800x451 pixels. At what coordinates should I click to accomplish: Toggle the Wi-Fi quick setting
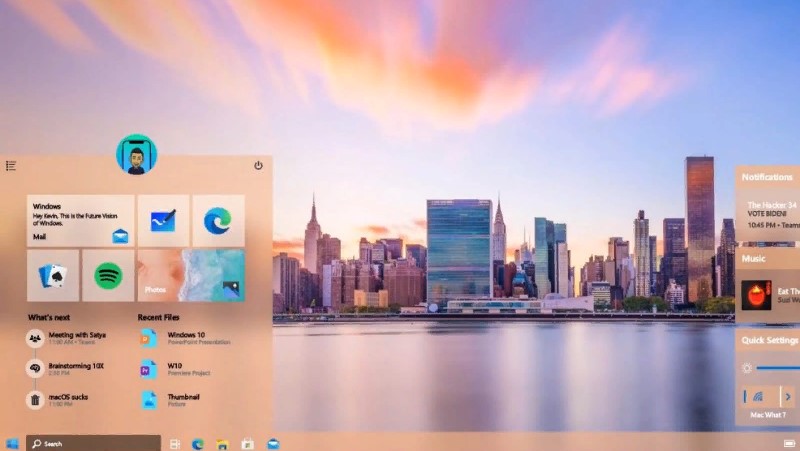758,396
